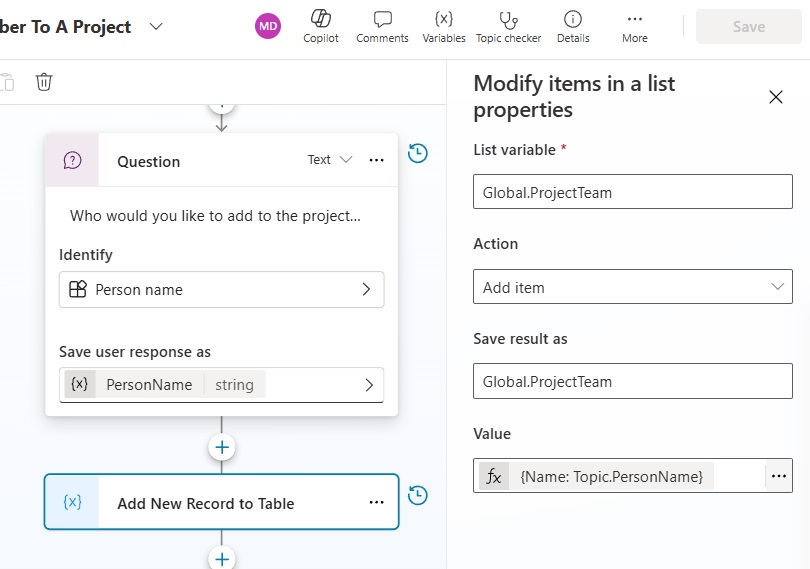Open the Question node Text type dropdown
The width and height of the screenshot is (810, 569).
[330, 160]
